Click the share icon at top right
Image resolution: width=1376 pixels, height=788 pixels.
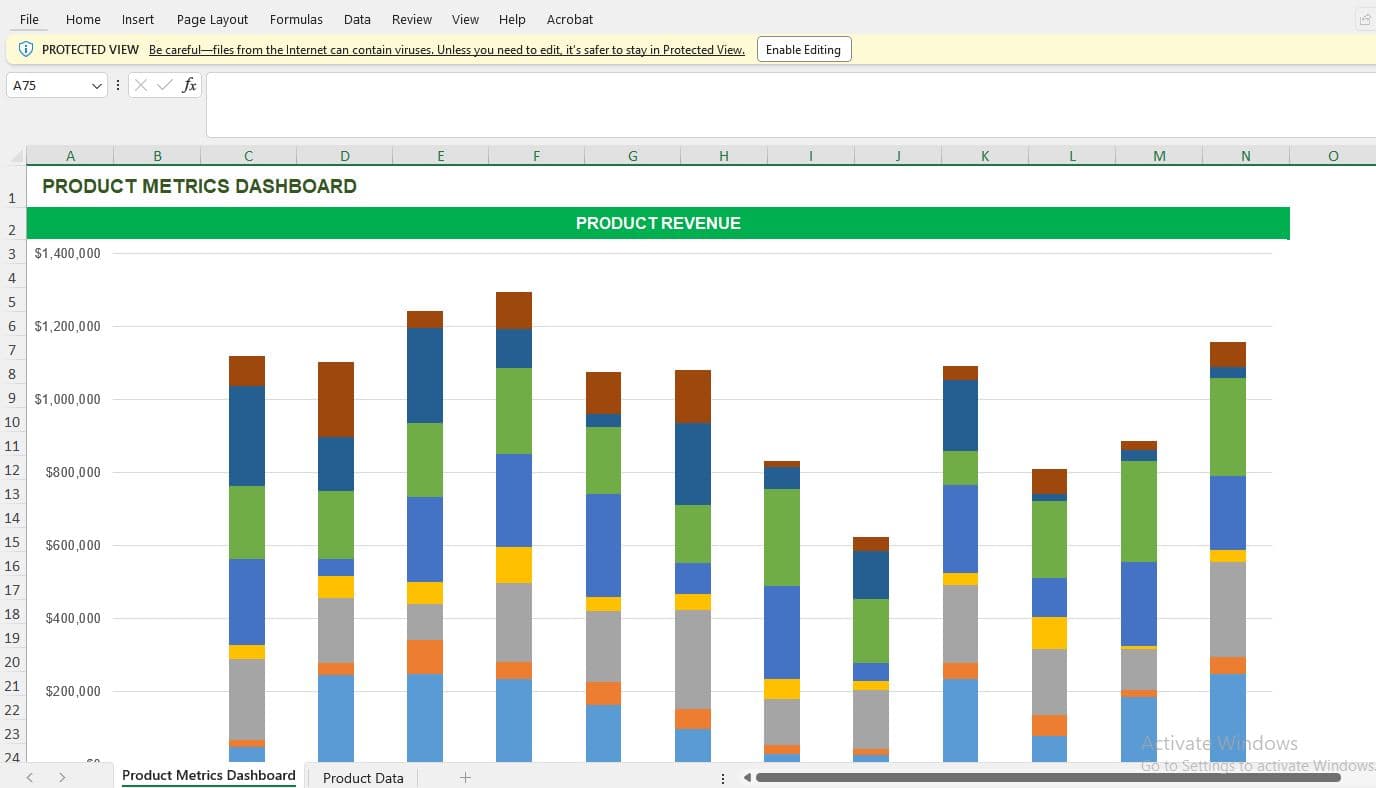coord(1365,19)
